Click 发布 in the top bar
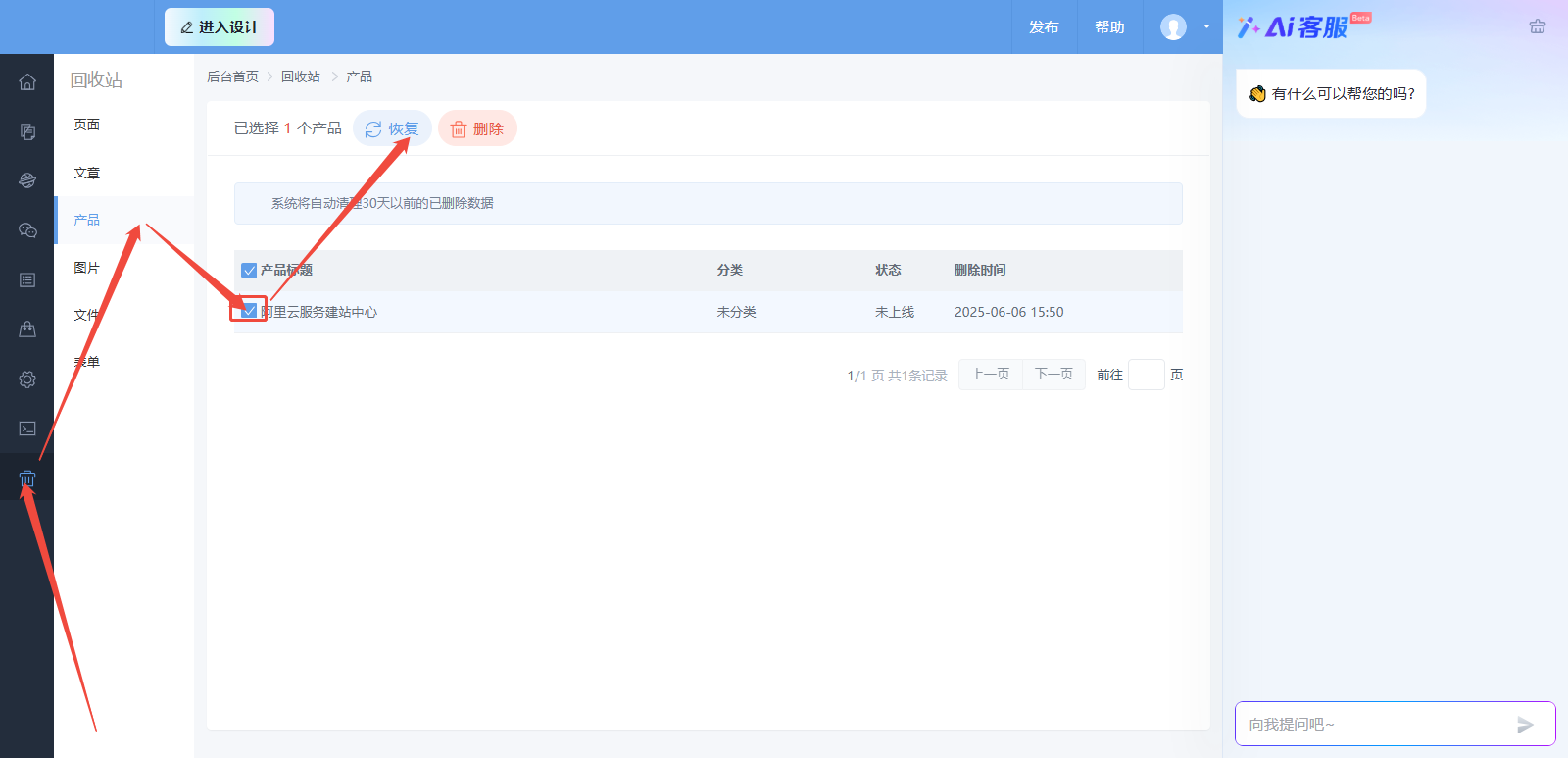The height and width of the screenshot is (758, 1568). click(1044, 27)
